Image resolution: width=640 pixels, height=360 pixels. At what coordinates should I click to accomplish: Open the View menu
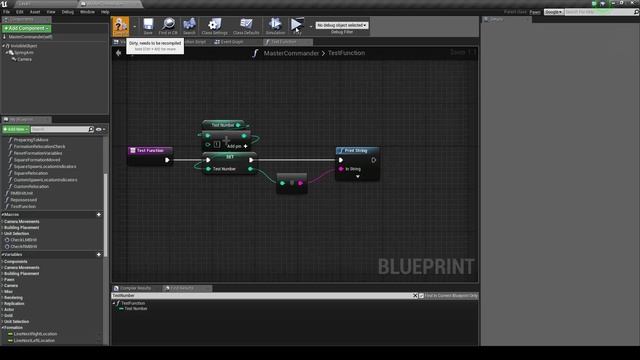(51, 12)
